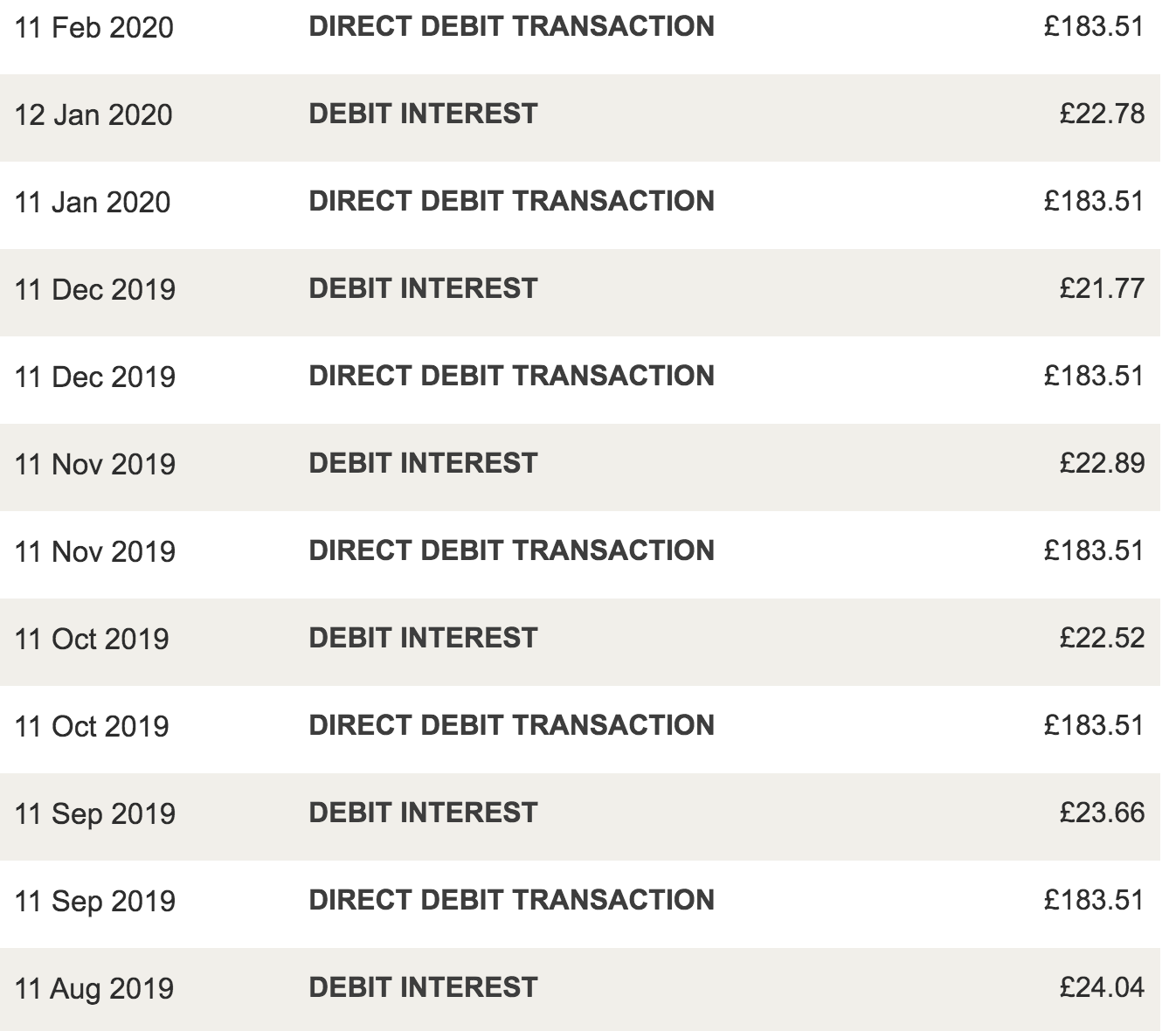Image resolution: width=1176 pixels, height=1031 pixels.
Task: Open the November 2019 Direct Debit Transaction label
Action: pos(511,551)
